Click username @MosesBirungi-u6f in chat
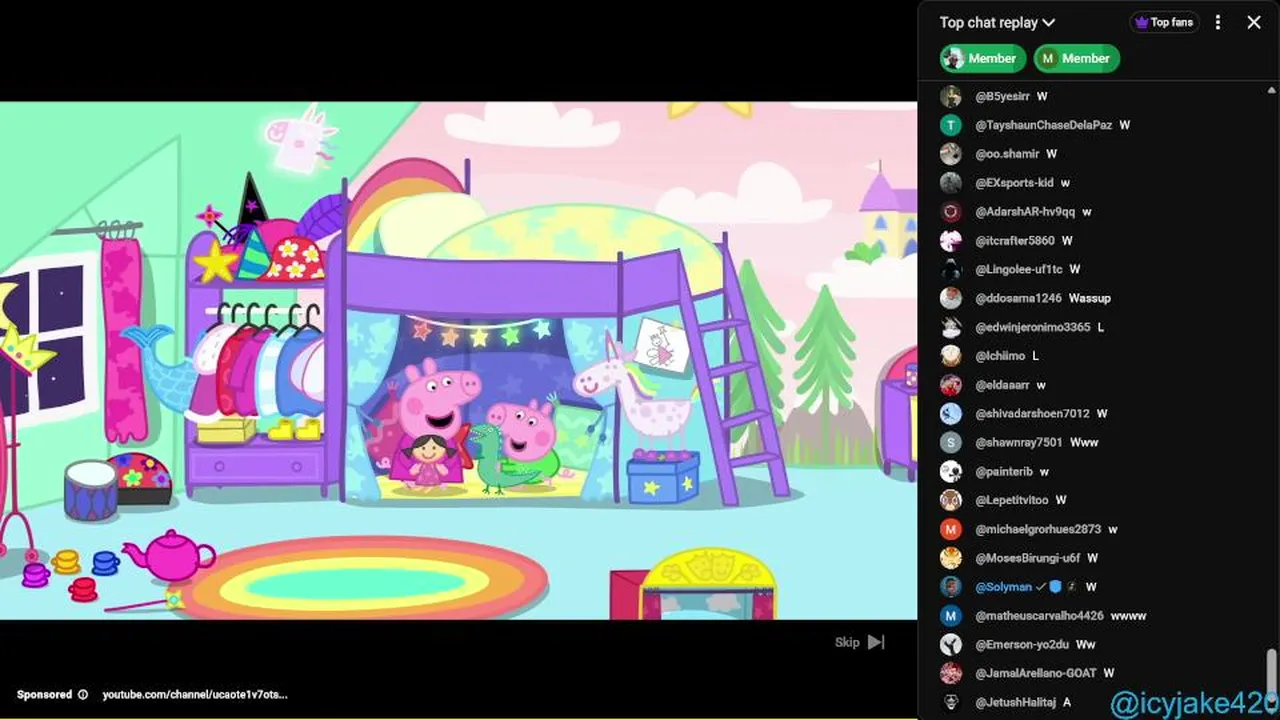 [1027, 558]
